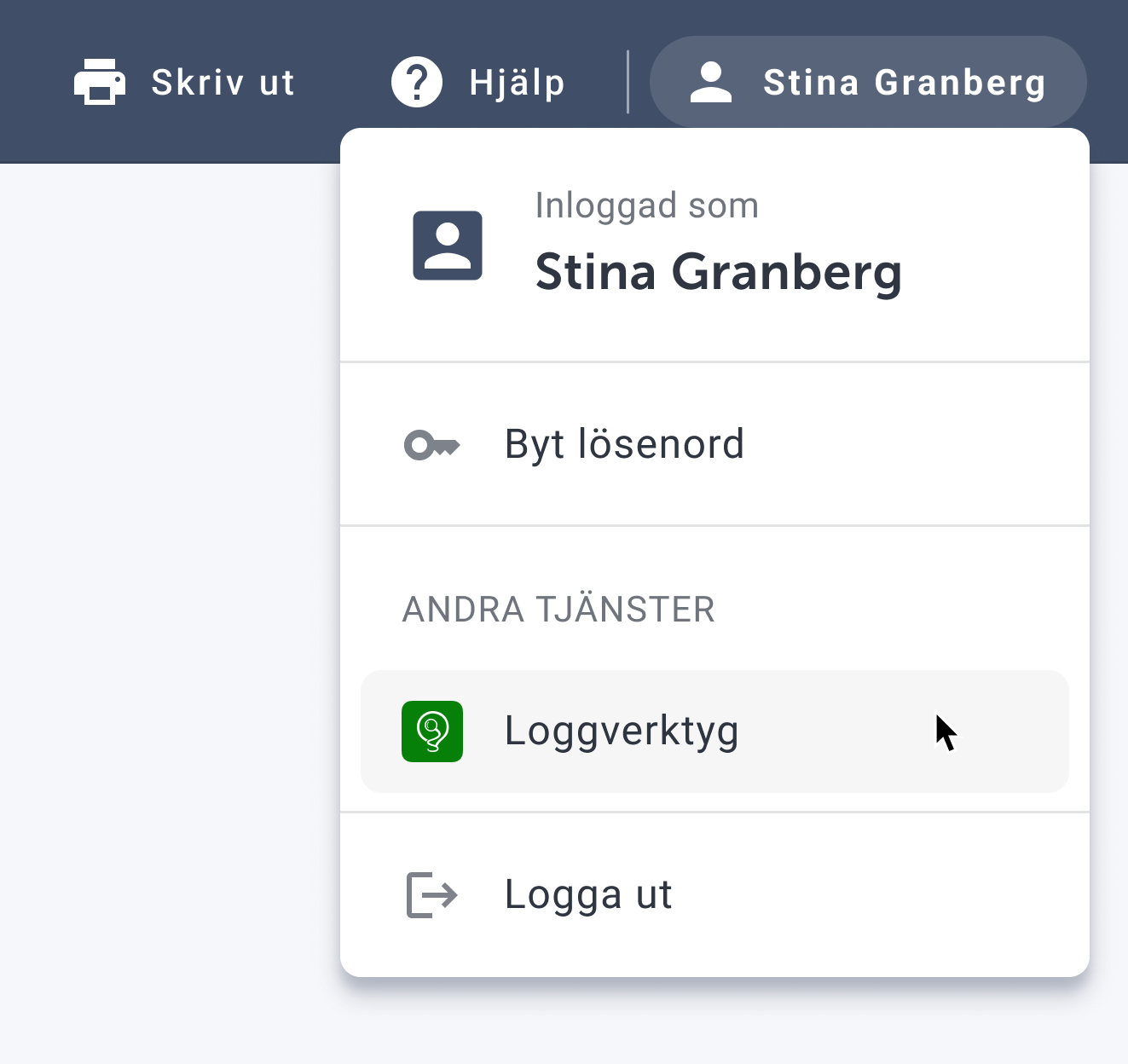Screen dimensions: 1128x1064
Task: Click the profile badge icon beside "Inloggad som"
Action: (448, 246)
